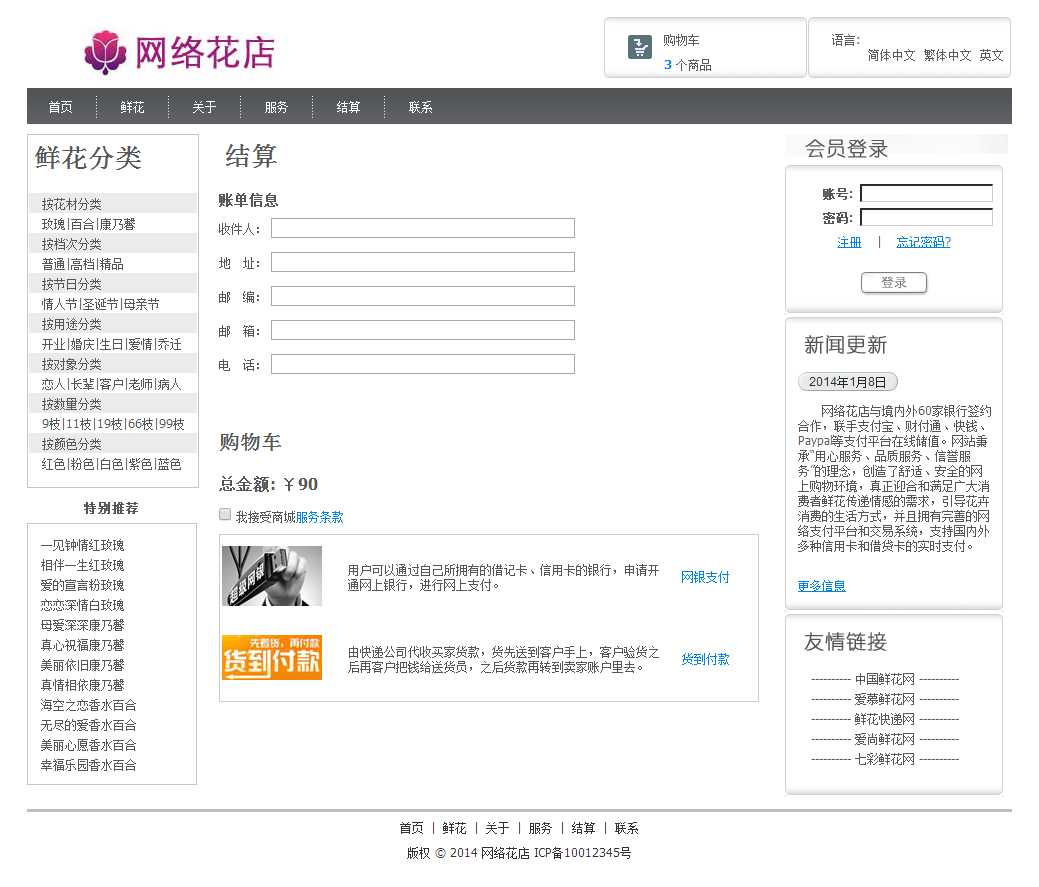This screenshot has width=1039, height=887.
Task: Switch language to 繁体中文
Action: pos(947,56)
